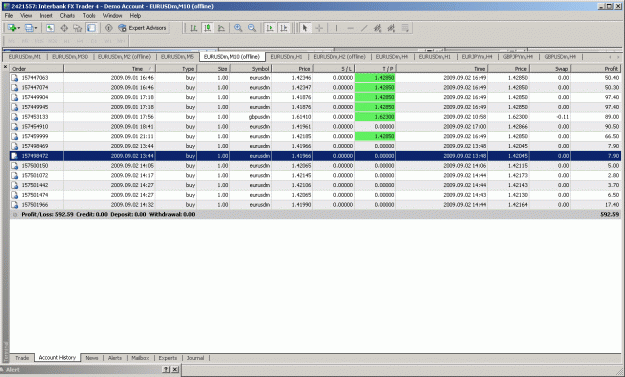Switch to EURUSDm,M1 chart tab
This screenshot has height=377, width=625.
tap(25, 57)
